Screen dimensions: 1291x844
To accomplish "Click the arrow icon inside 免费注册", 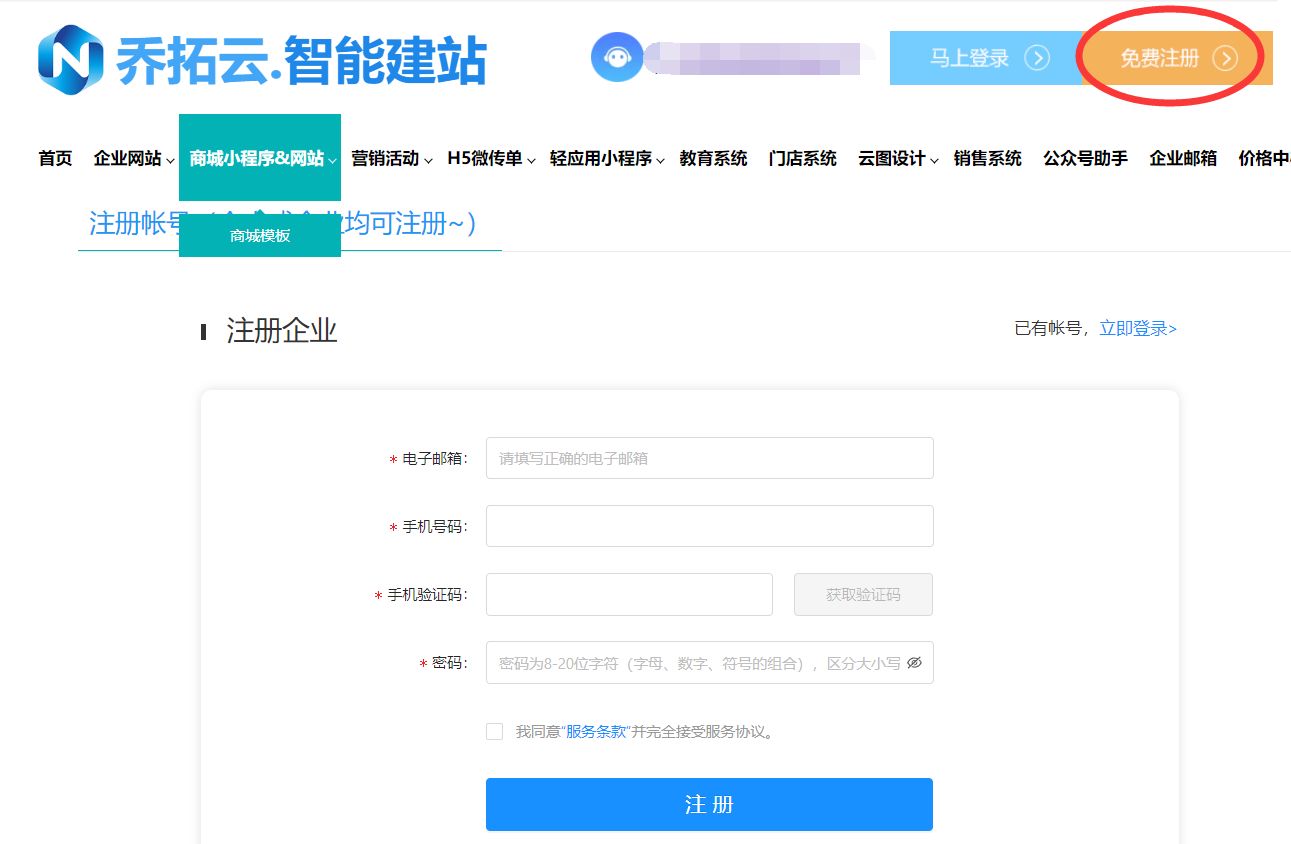I will pos(1226,58).
